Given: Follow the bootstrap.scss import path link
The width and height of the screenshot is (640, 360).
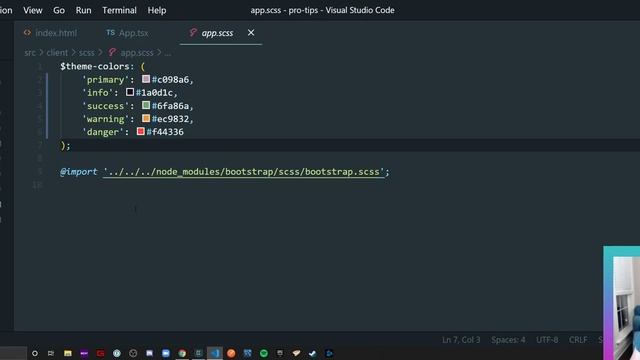Looking at the screenshot, I should tap(244, 172).
